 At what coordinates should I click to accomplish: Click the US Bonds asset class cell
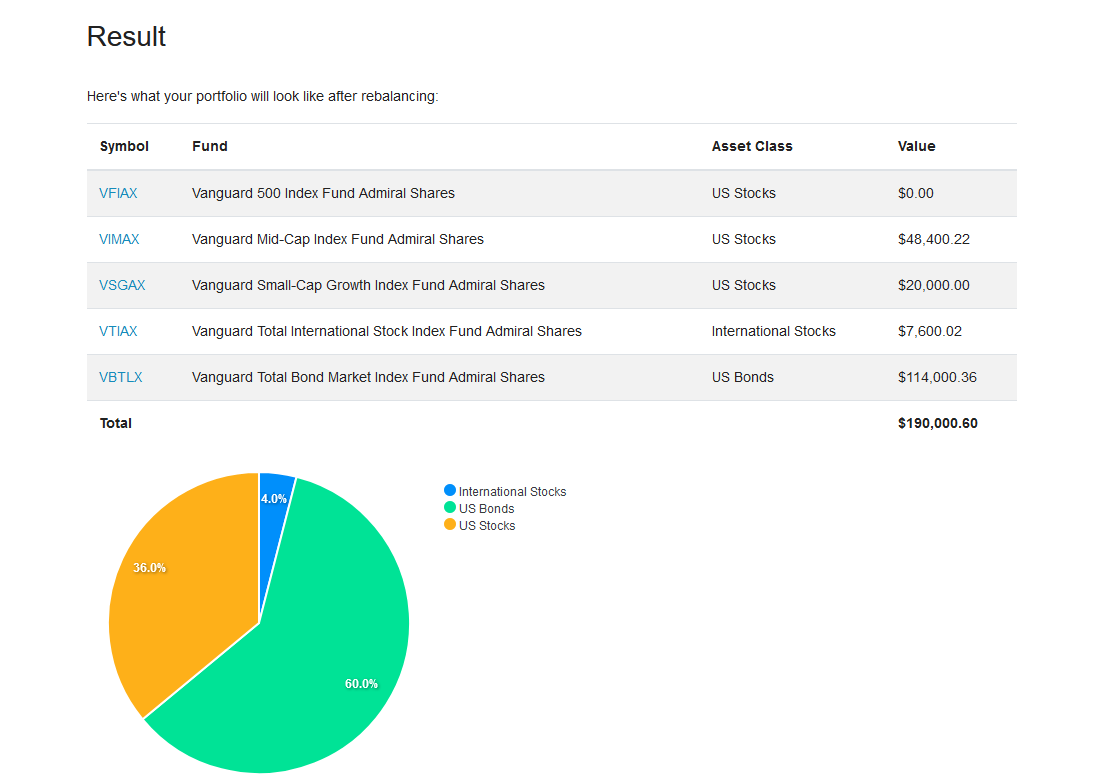[743, 378]
